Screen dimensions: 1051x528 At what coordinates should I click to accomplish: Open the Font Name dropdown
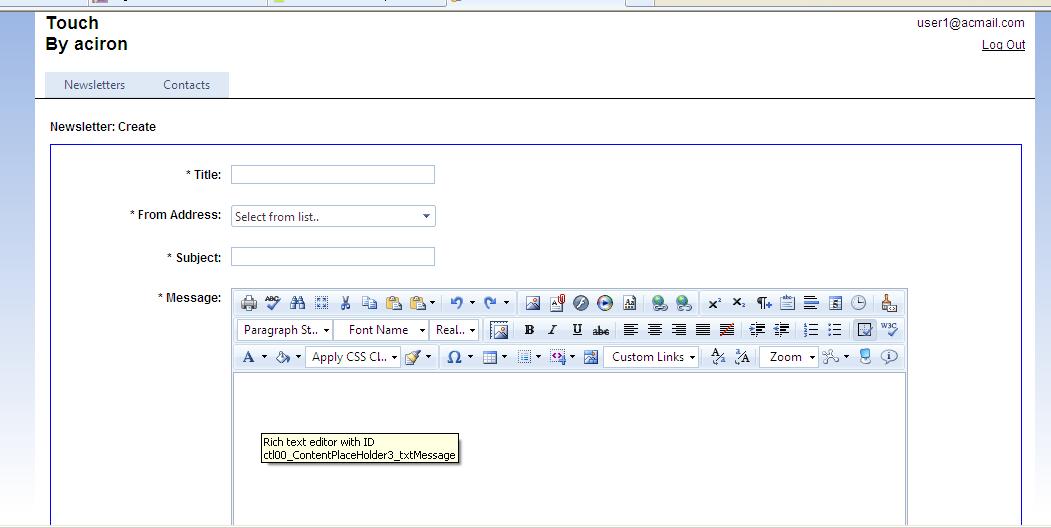pos(381,330)
